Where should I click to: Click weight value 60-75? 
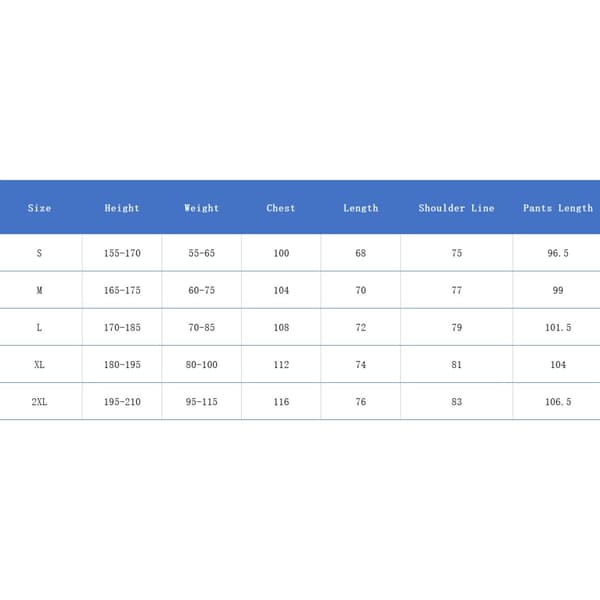pos(202,290)
